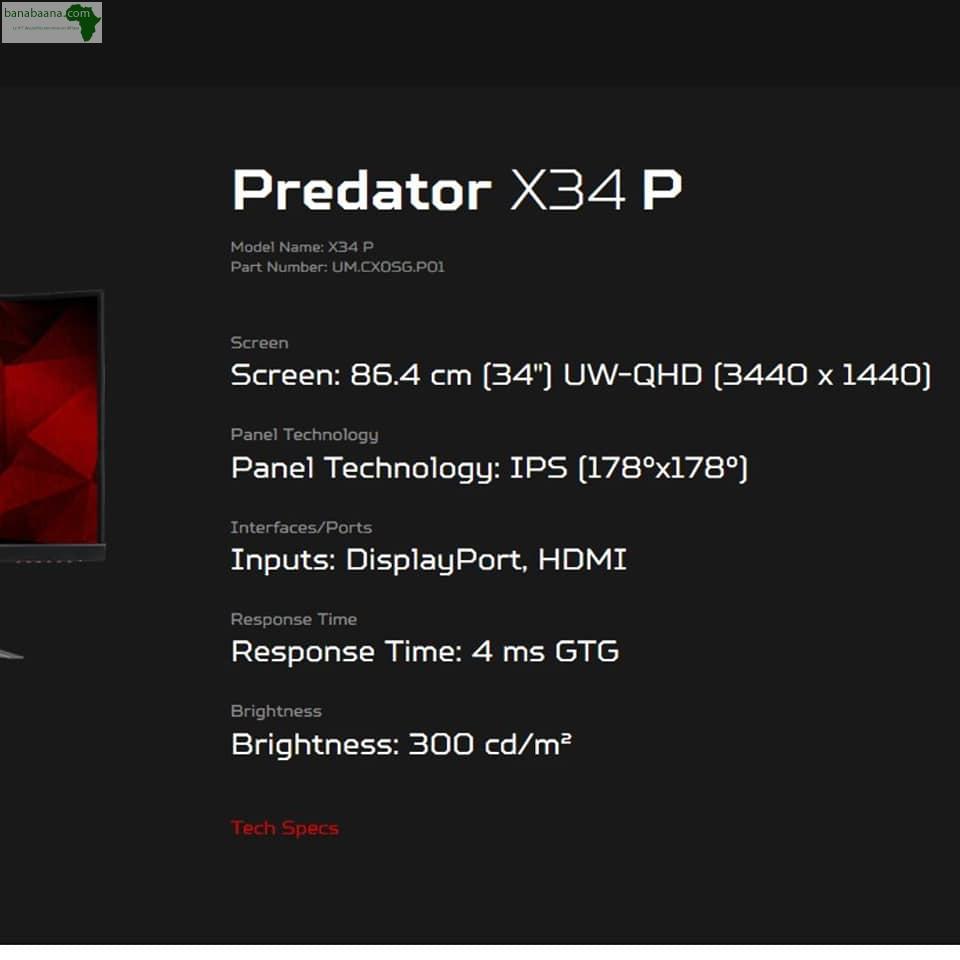The height and width of the screenshot is (960, 960).
Task: Select the Brightness: 300 cd/m² line
Action: (401, 744)
